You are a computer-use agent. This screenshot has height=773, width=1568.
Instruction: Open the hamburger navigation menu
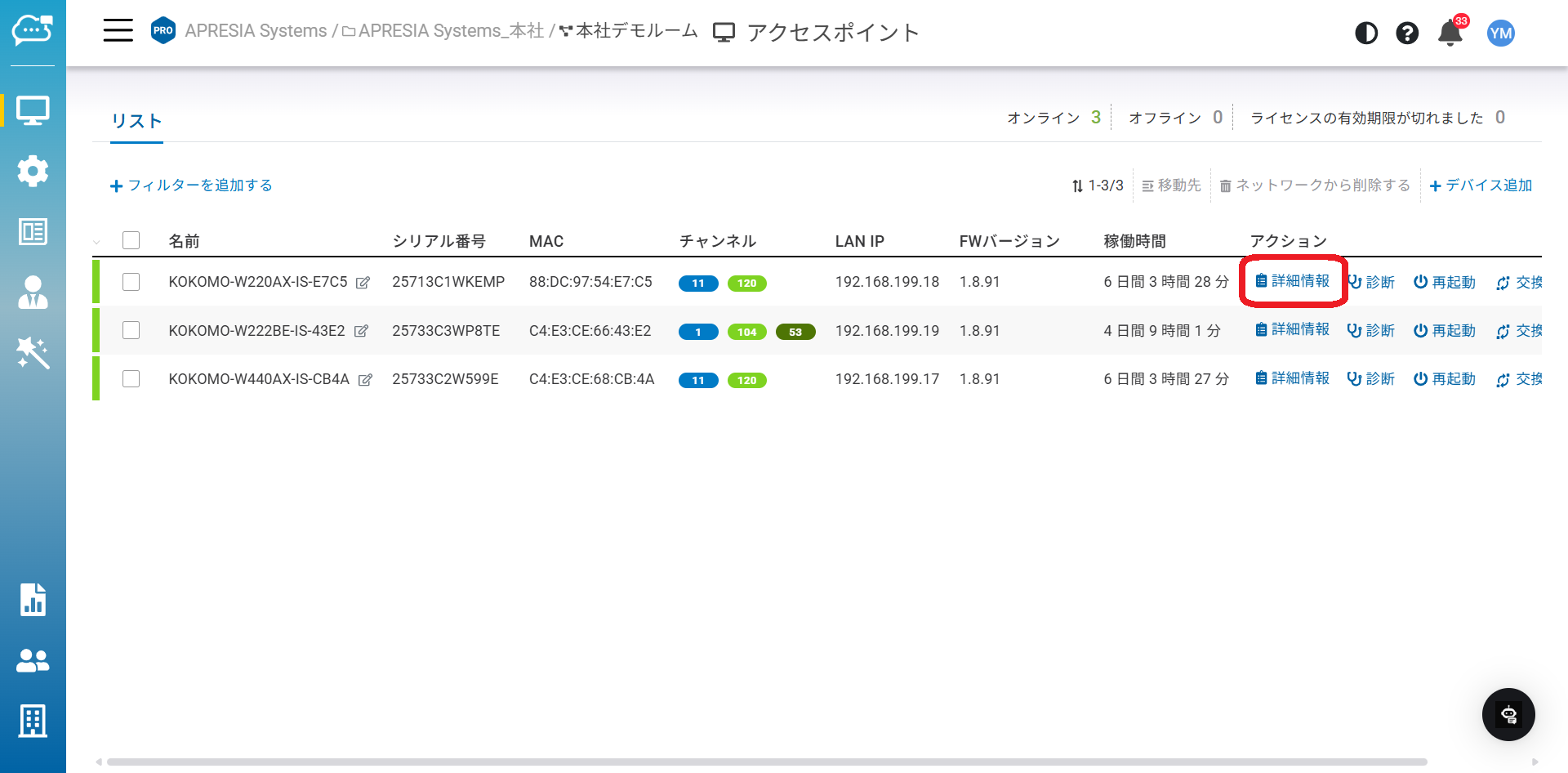118,31
